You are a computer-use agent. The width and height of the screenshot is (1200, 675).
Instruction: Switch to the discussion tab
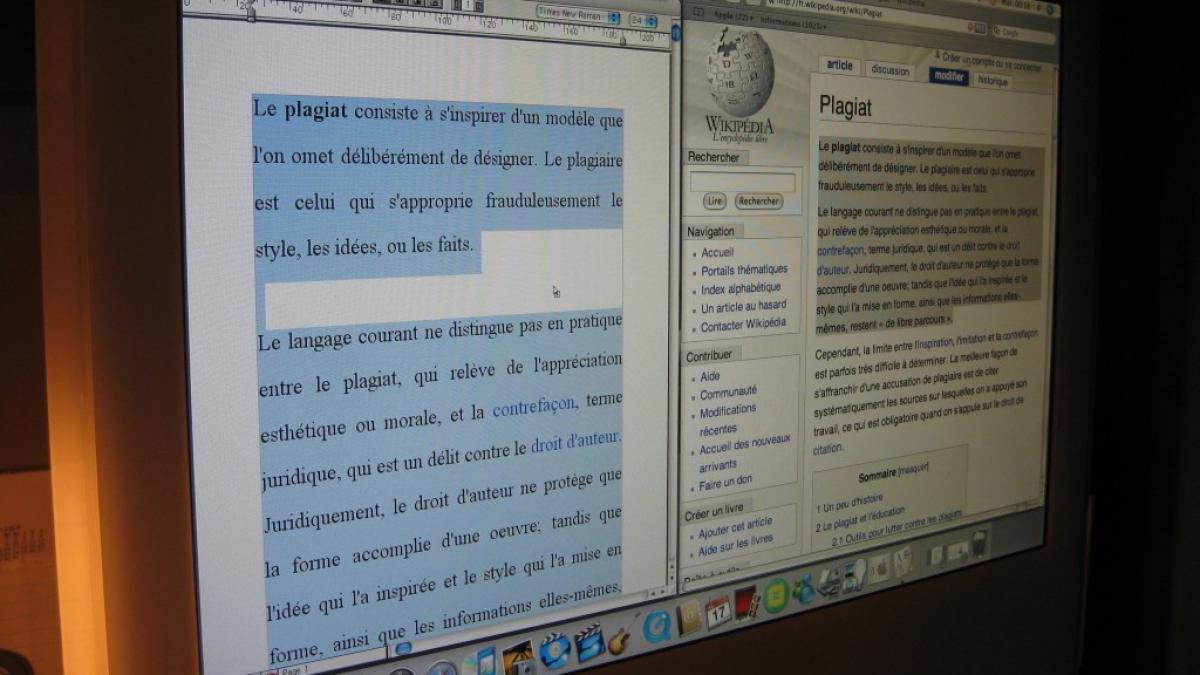click(890, 71)
